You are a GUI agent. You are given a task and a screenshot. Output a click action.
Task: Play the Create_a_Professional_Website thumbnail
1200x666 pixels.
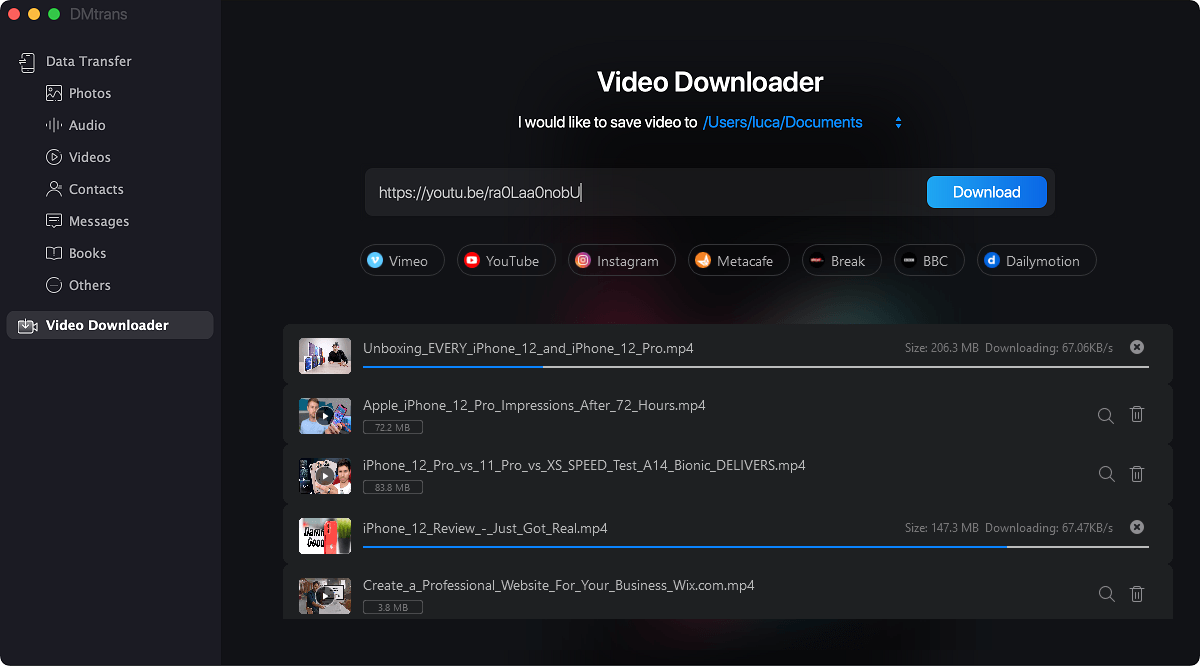[325, 596]
